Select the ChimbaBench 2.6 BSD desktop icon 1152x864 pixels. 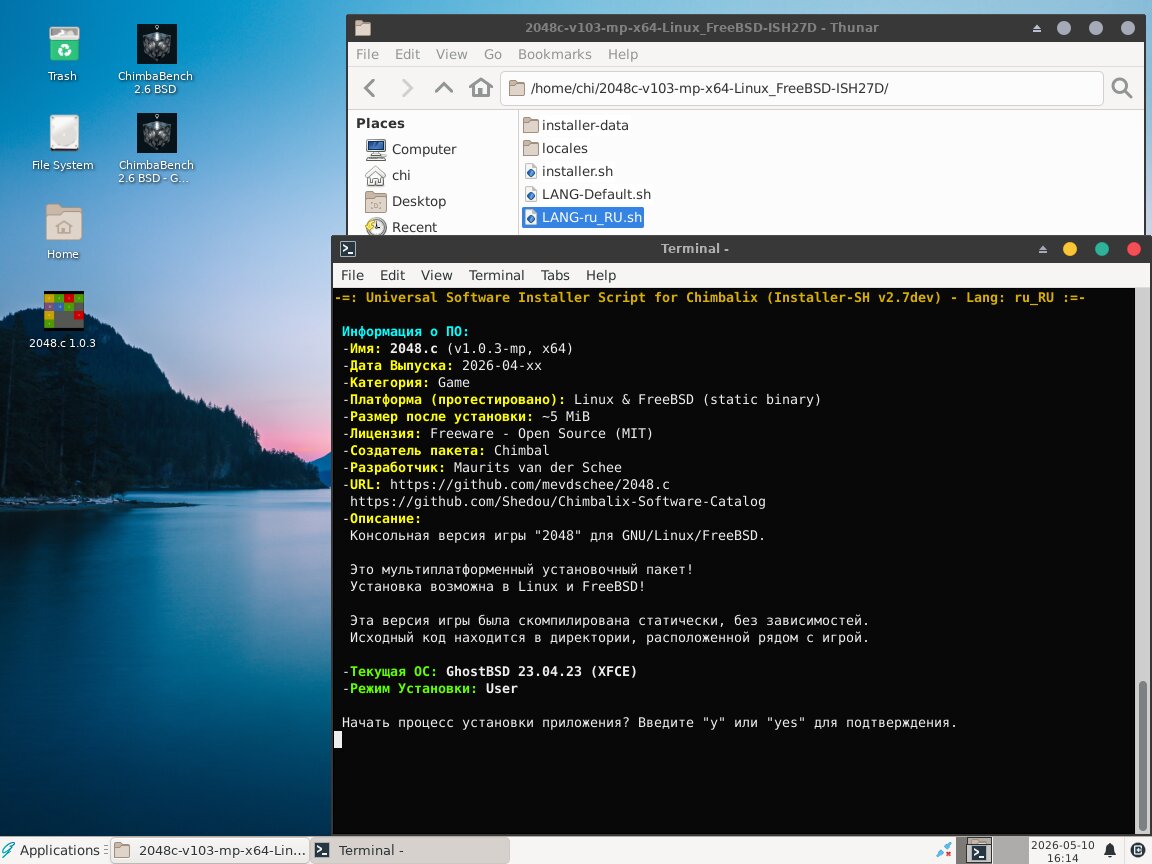(x=156, y=59)
